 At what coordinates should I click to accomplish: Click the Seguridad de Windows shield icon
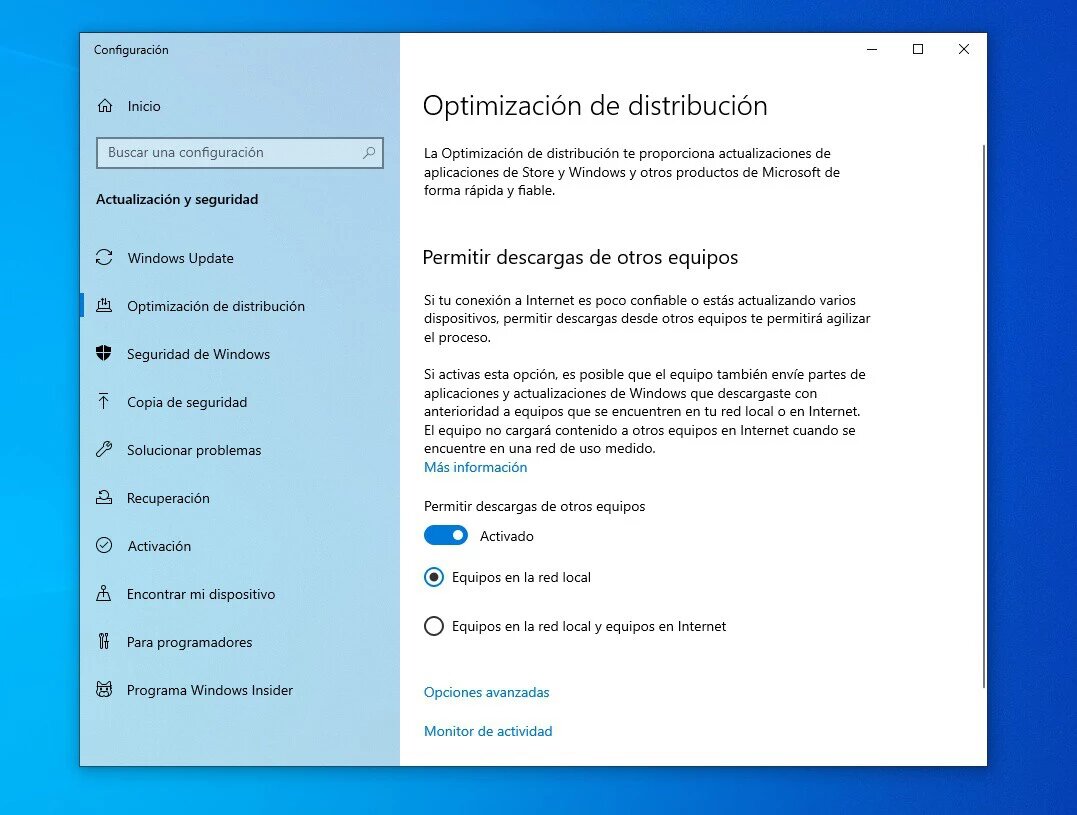(104, 354)
